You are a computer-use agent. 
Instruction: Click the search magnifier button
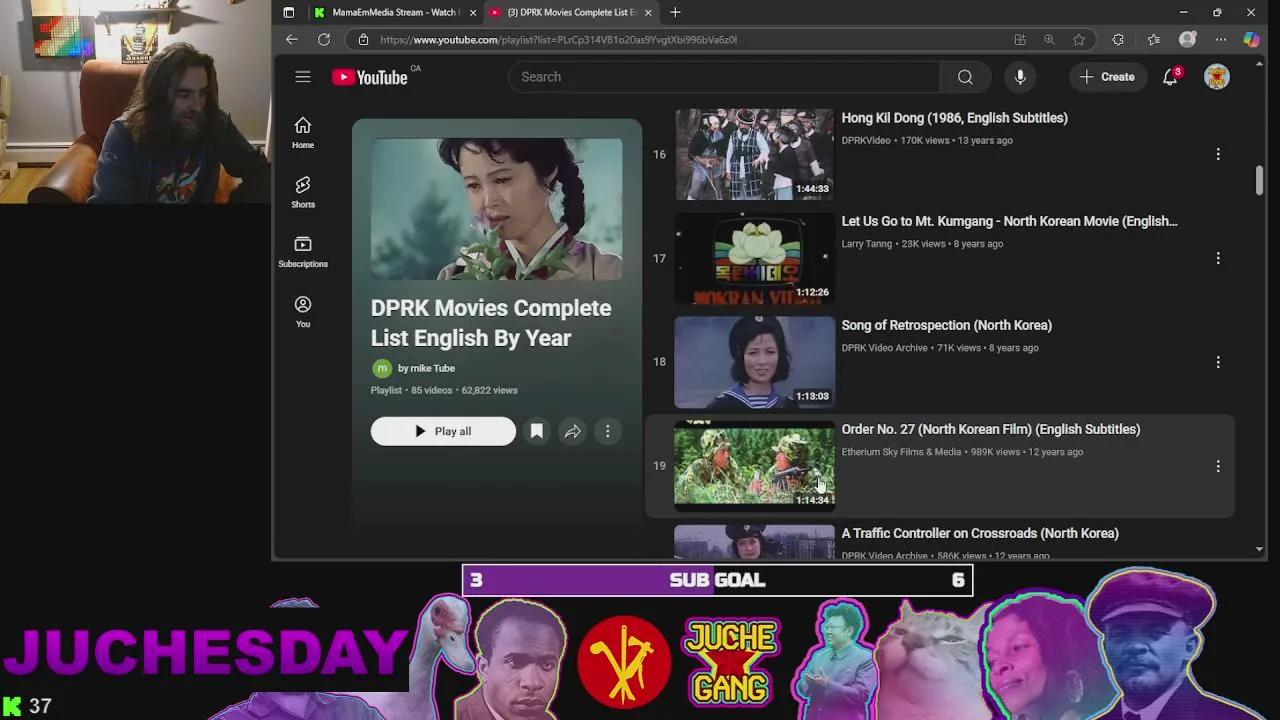click(x=965, y=77)
